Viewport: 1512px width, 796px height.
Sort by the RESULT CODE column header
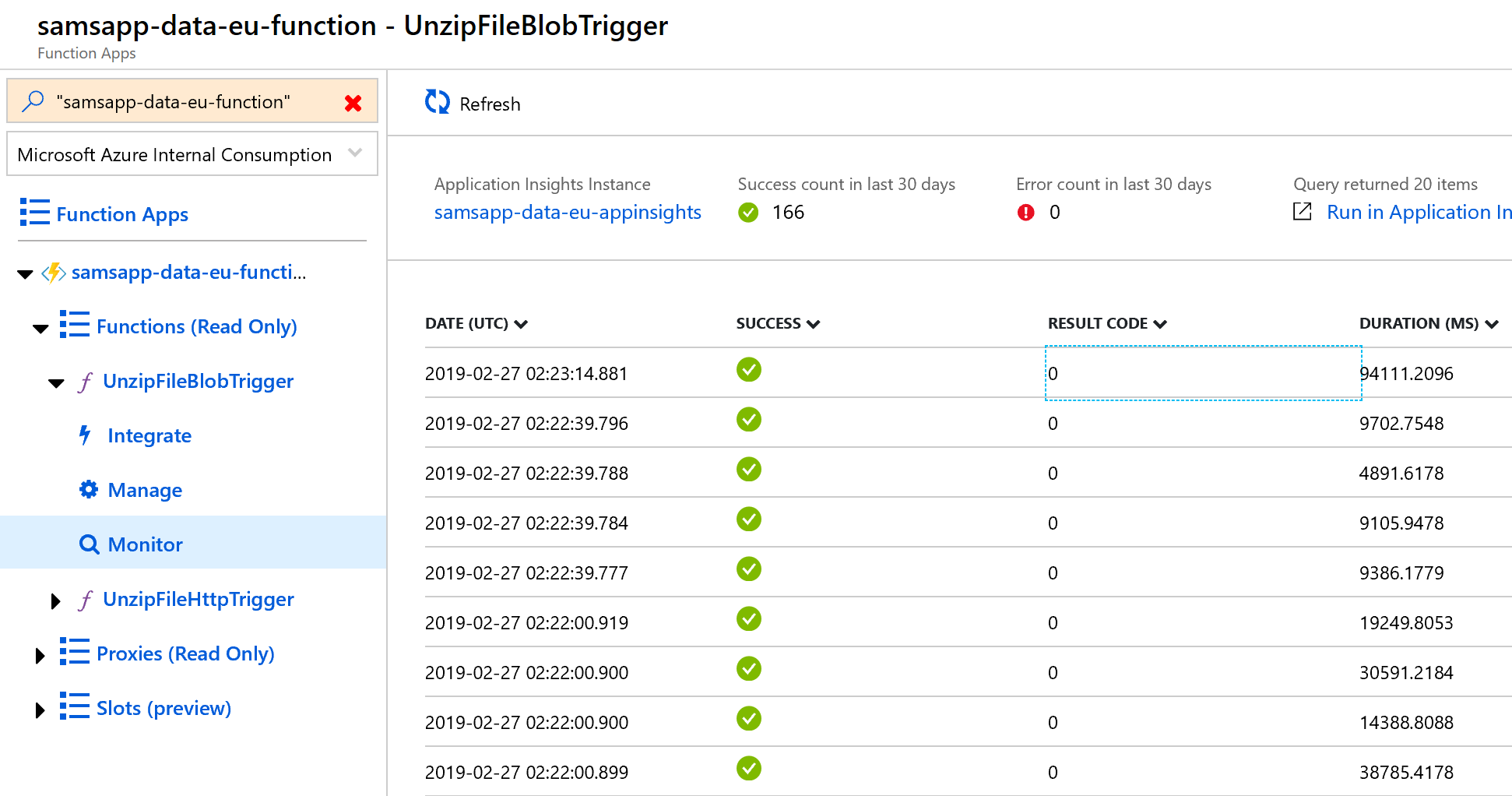click(1106, 323)
